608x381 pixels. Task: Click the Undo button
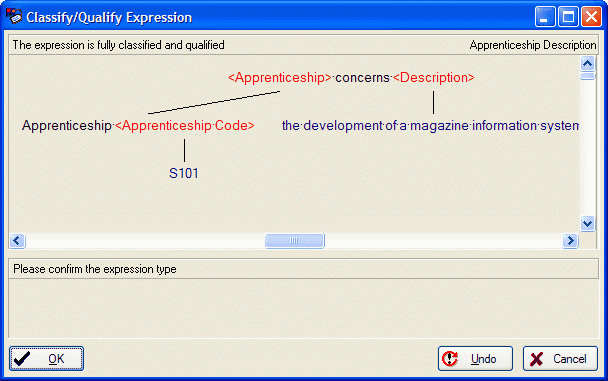pos(475,359)
